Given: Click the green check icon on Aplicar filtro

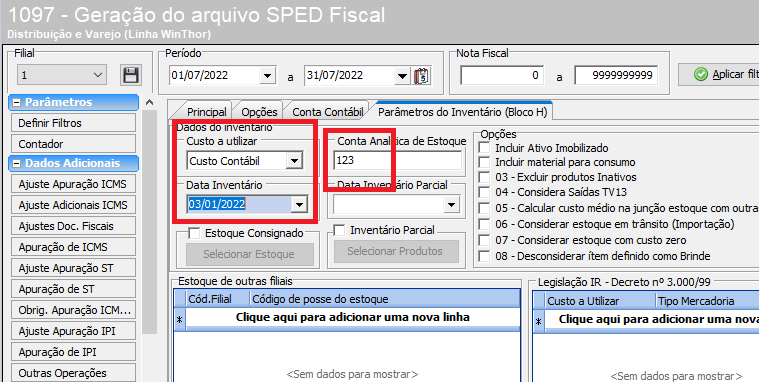Looking at the screenshot, I should [x=700, y=75].
